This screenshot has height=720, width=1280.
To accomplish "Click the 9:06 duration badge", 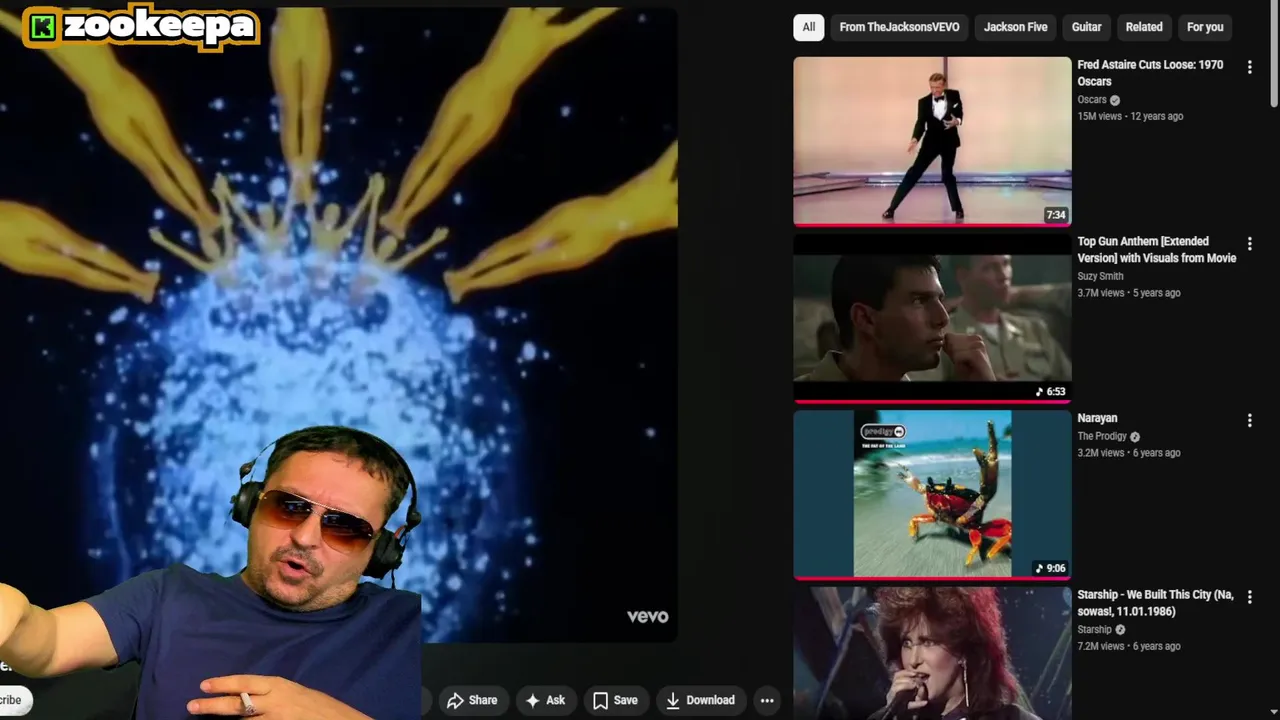I will (1050, 568).
